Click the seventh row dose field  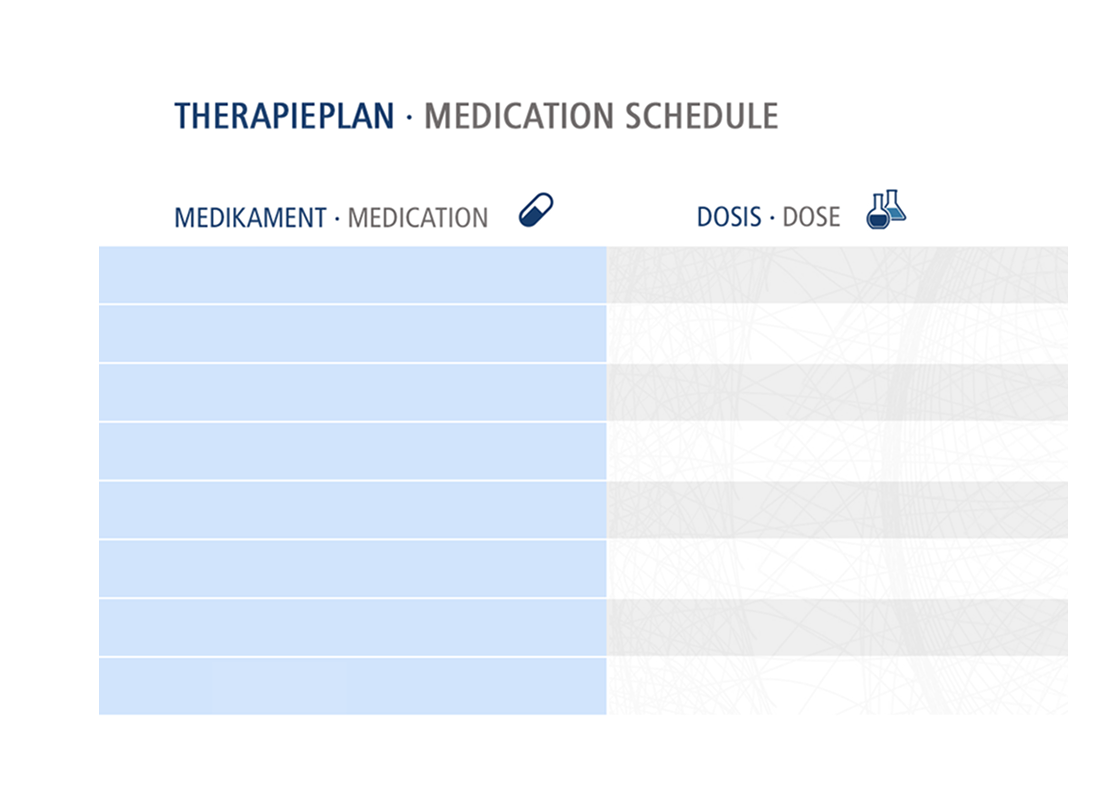837,627
